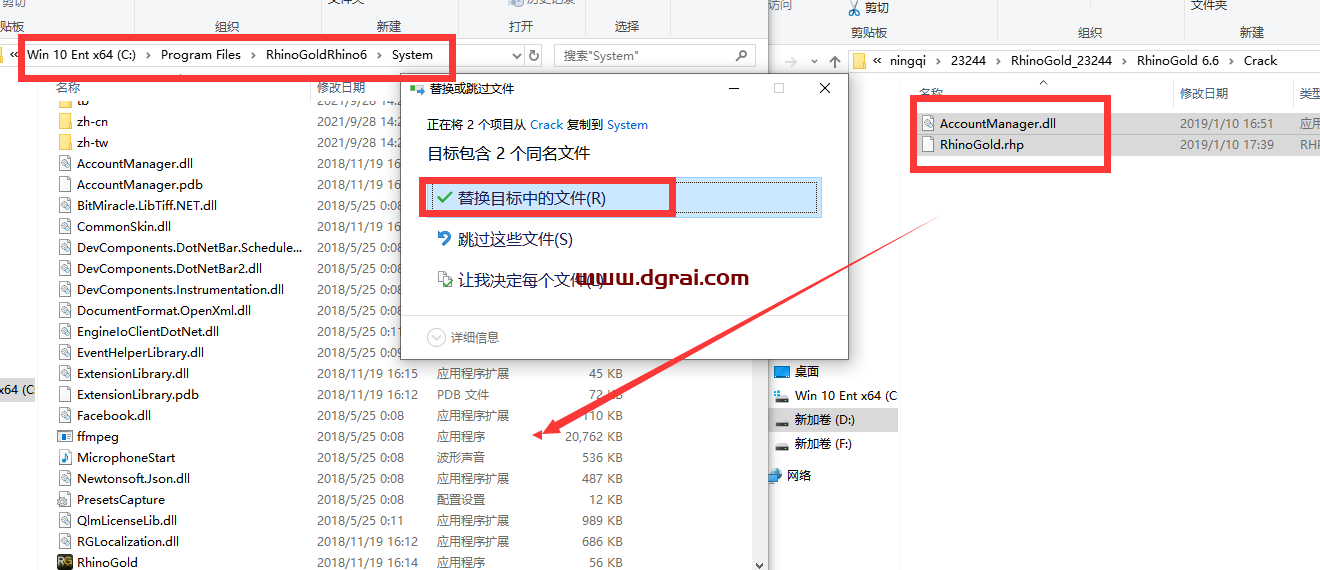
Task: Click 剪切 (cut) in Crack window ribbon
Action: 868,8
